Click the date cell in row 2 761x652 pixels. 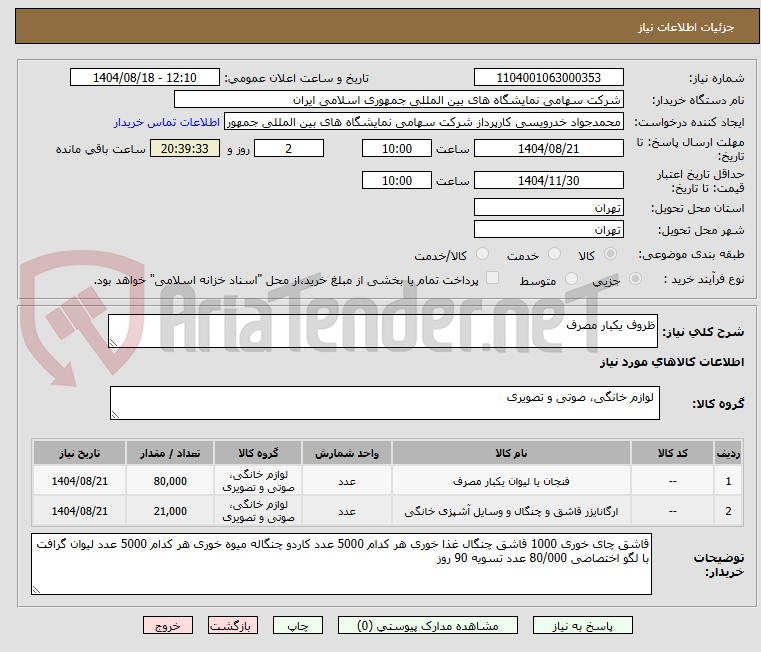80,511
